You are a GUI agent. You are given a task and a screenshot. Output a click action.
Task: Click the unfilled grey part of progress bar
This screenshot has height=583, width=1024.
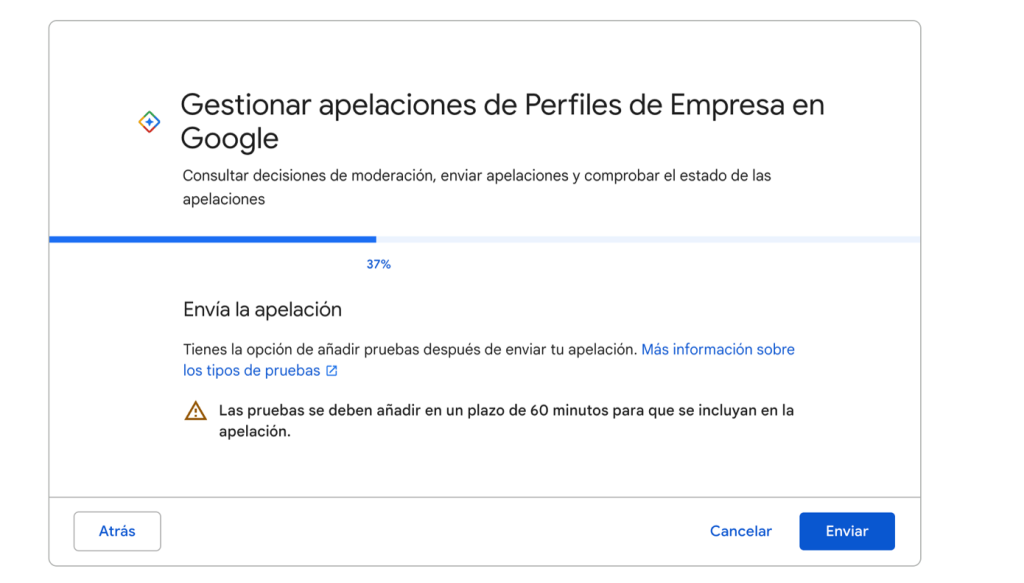[648, 240]
